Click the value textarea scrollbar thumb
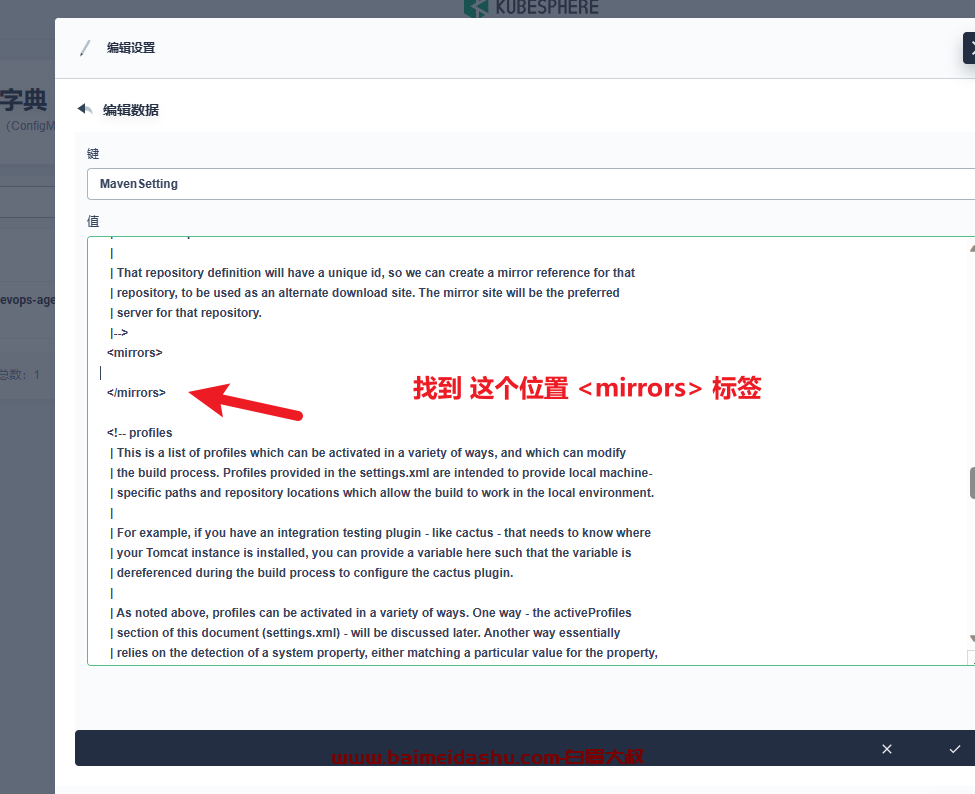Screen dimensions: 975x794 point(972,482)
